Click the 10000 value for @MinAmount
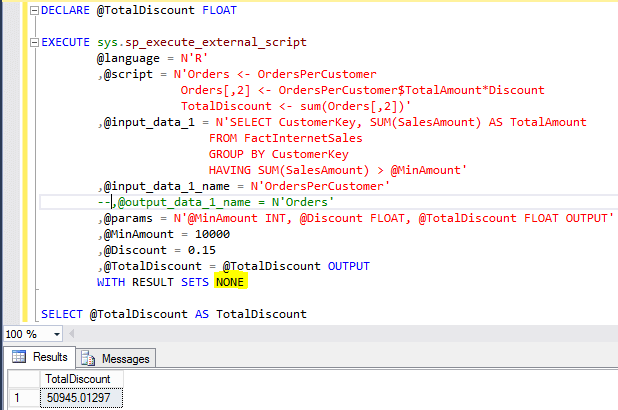This screenshot has height=410, width=618. (x=212, y=234)
